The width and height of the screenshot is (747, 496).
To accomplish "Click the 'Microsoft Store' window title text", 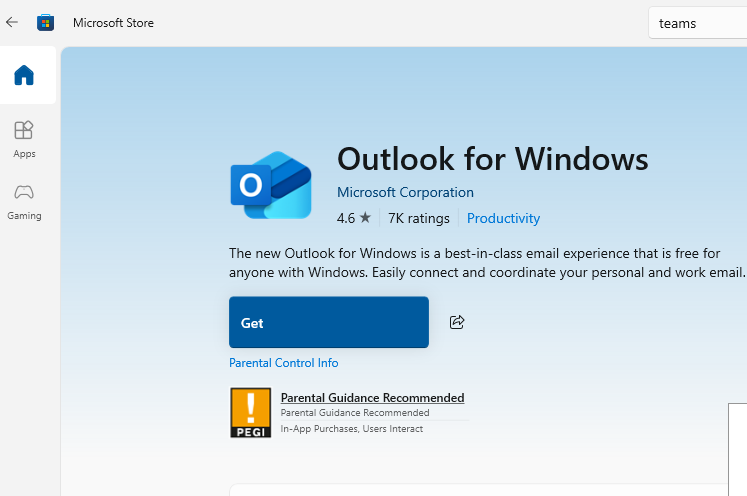I will click(113, 22).
